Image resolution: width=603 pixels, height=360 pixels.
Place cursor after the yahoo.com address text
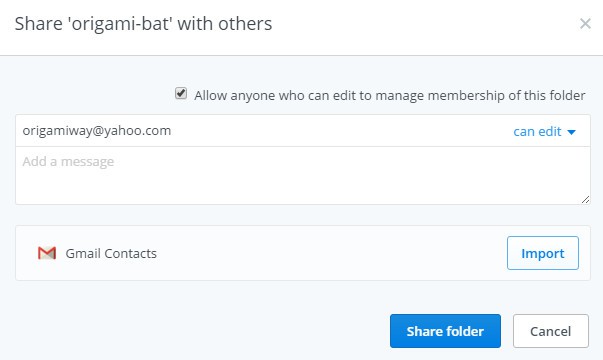point(172,131)
